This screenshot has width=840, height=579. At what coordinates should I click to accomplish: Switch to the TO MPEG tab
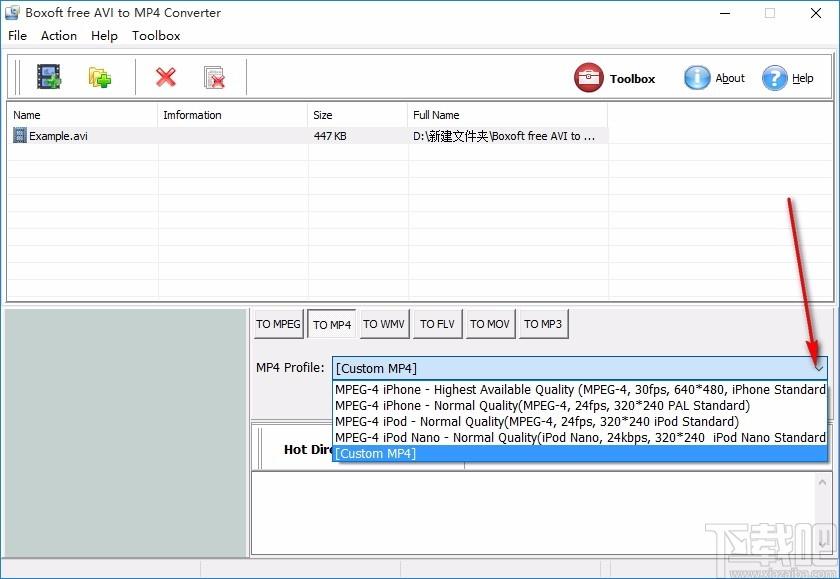278,324
